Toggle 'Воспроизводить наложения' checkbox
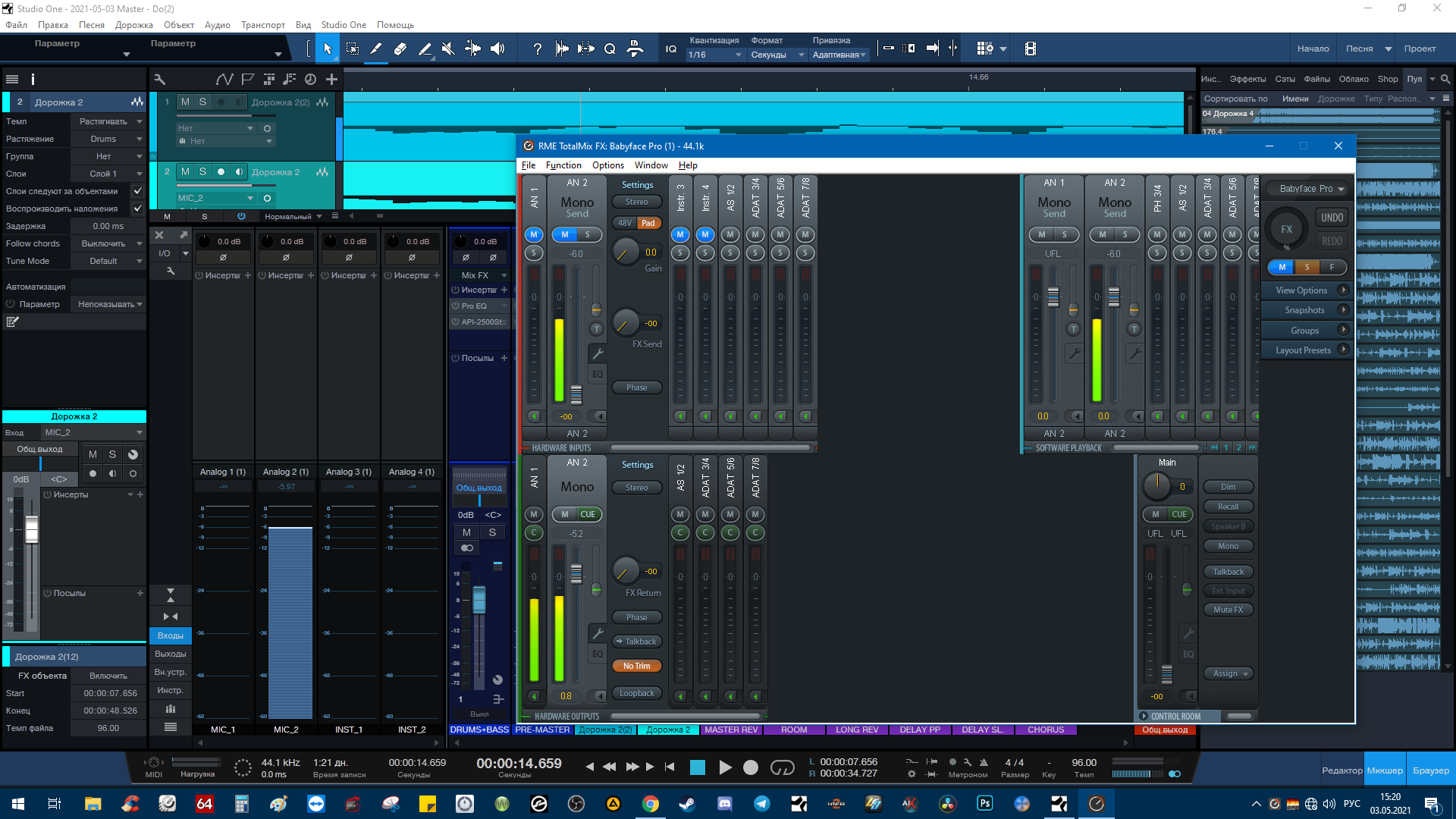1456x819 pixels. click(x=138, y=209)
